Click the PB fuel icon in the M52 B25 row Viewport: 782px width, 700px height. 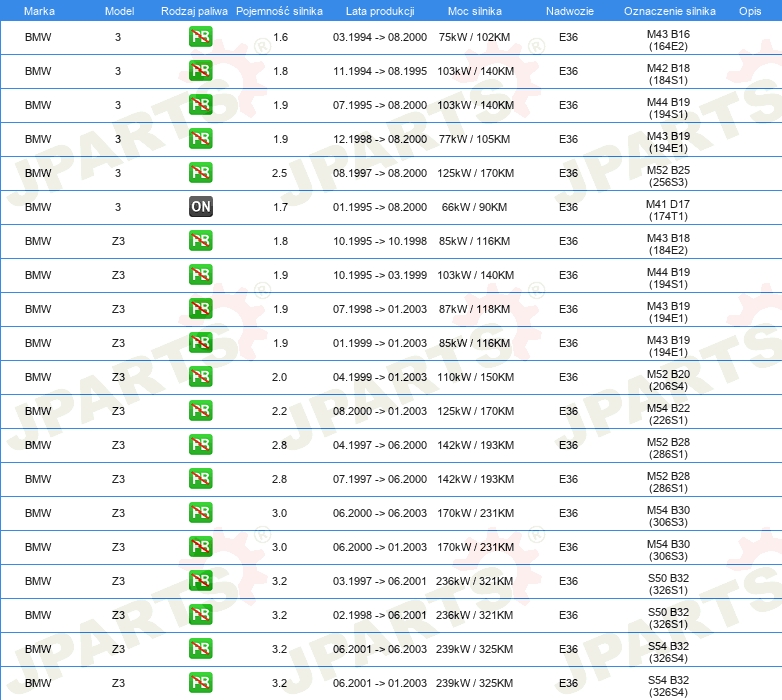[200, 173]
